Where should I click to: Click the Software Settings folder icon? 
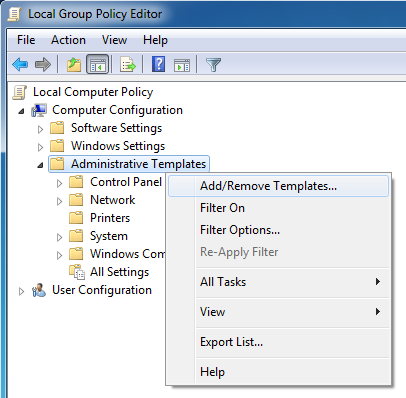tap(57, 128)
